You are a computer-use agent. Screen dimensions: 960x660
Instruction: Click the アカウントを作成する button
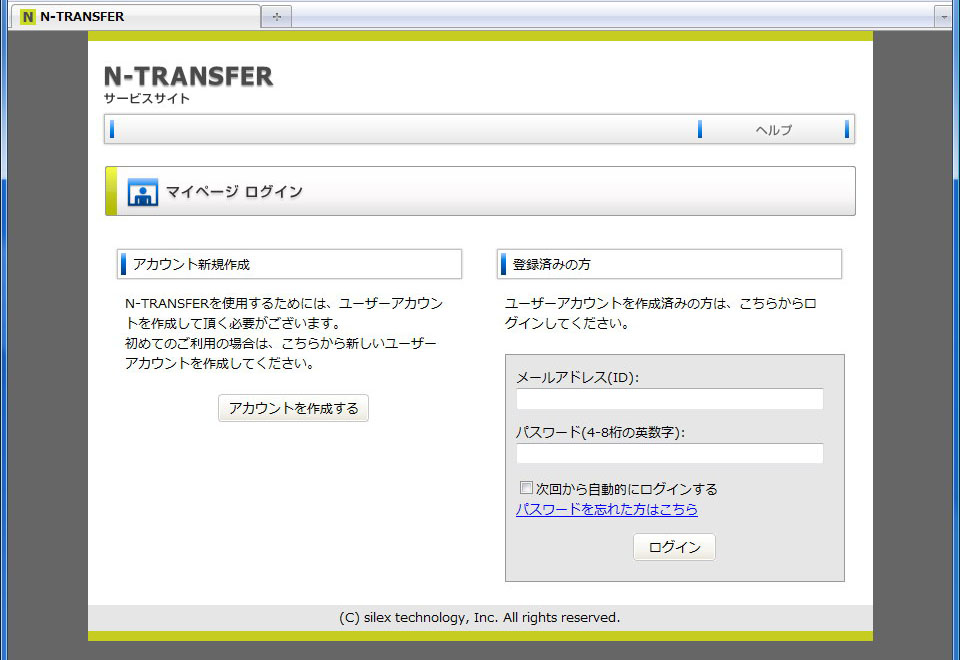pyautogui.click(x=293, y=408)
